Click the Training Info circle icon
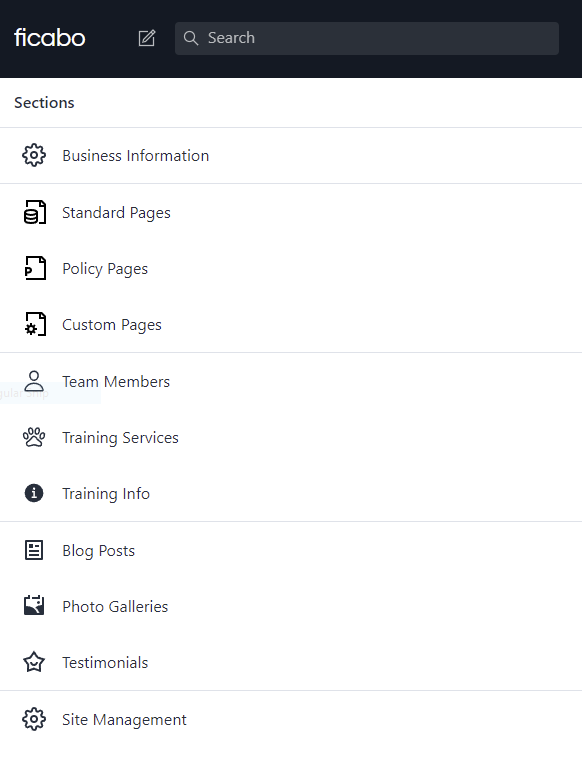Image resolution: width=582 pixels, height=758 pixels. pos(34,493)
